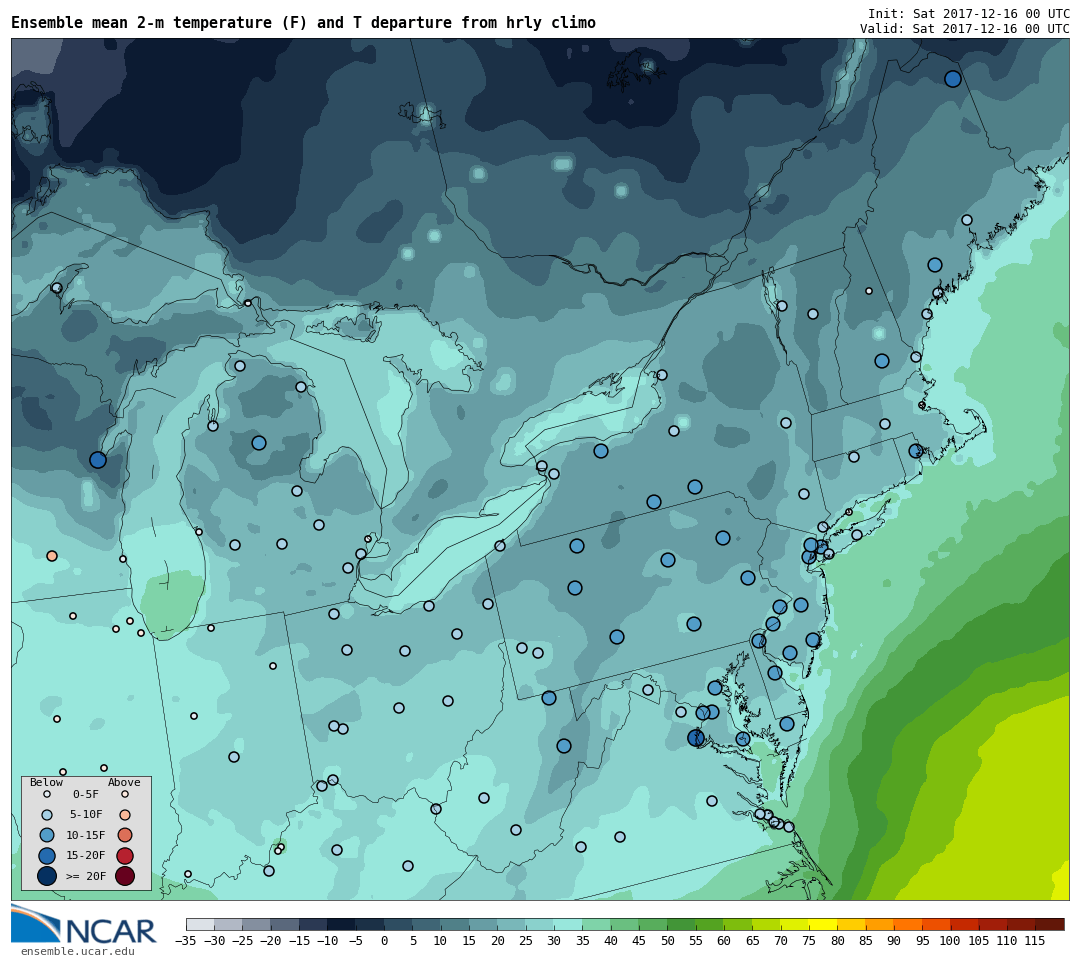Screen dimensions: 1080x963
Task: Click the Above 15-20F red legend circle
Action: (125, 856)
